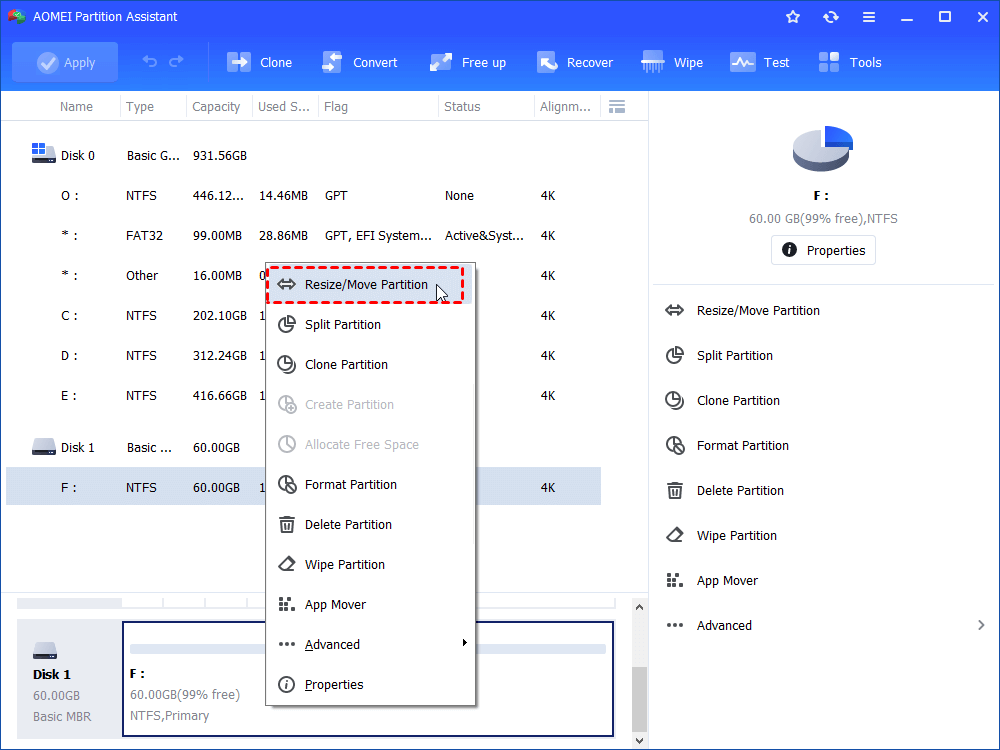Select Resize/Move Partition in context menu
Screen dimensions: 1000x750
(x=370, y=284)
